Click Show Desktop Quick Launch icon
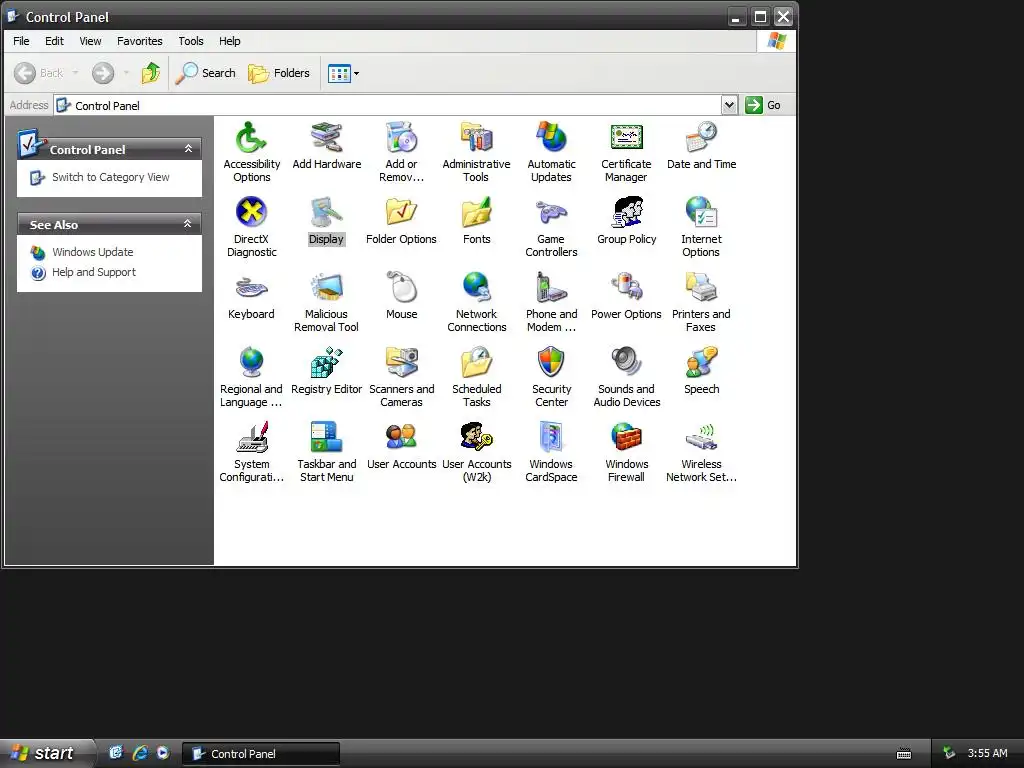1024x768 pixels. (116, 753)
